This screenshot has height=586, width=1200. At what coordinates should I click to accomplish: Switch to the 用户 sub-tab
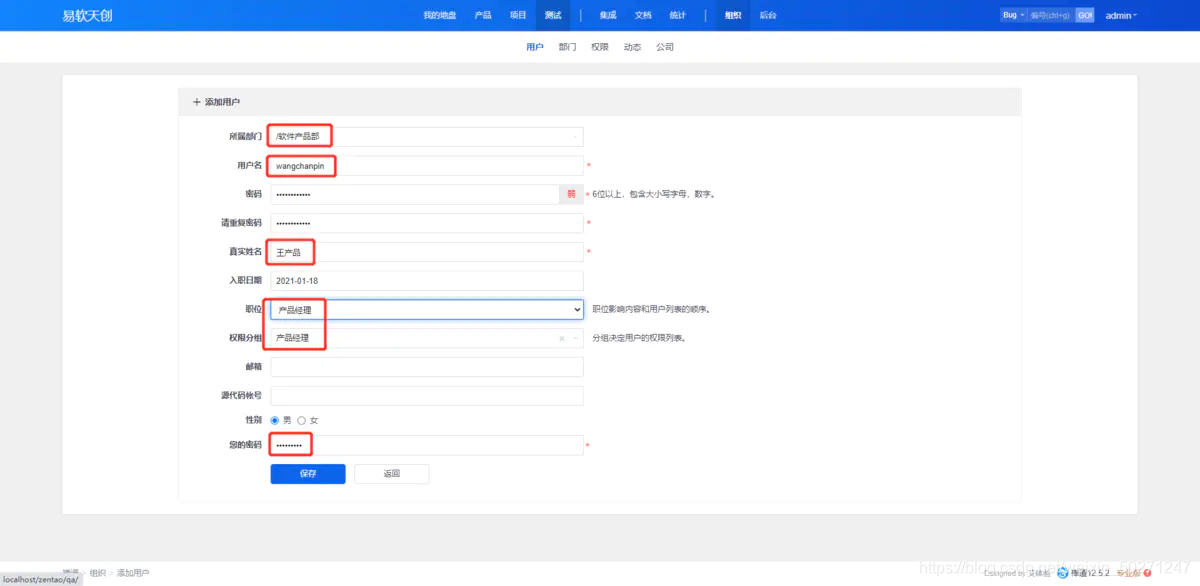click(535, 47)
